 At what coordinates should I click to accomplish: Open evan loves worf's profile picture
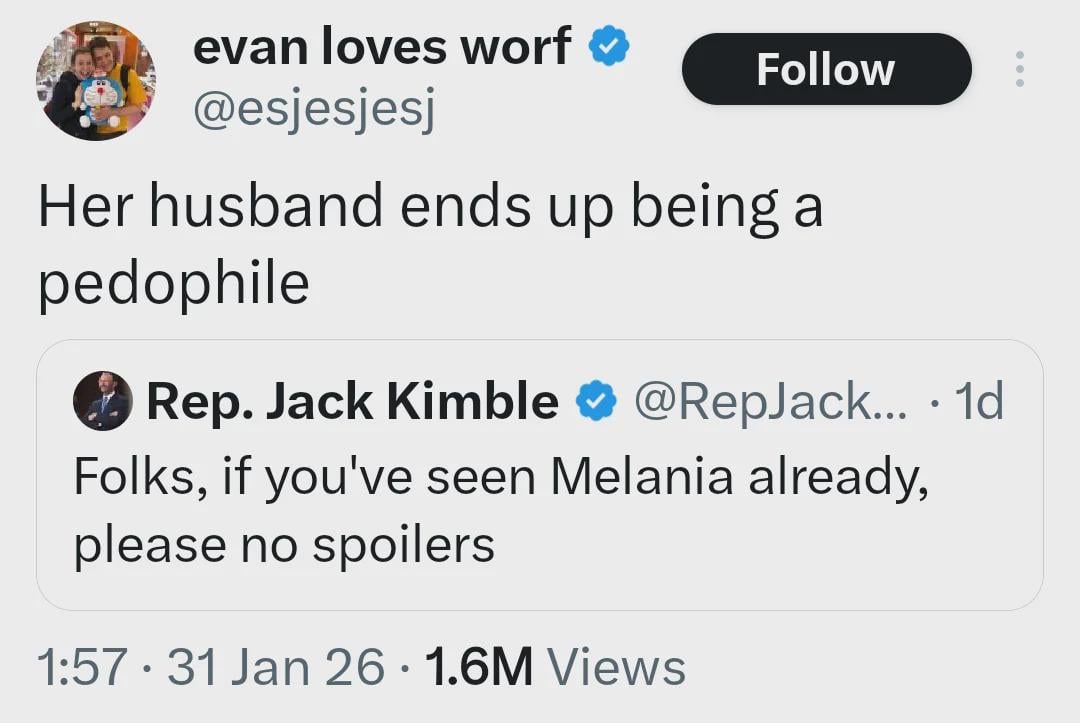[96, 81]
